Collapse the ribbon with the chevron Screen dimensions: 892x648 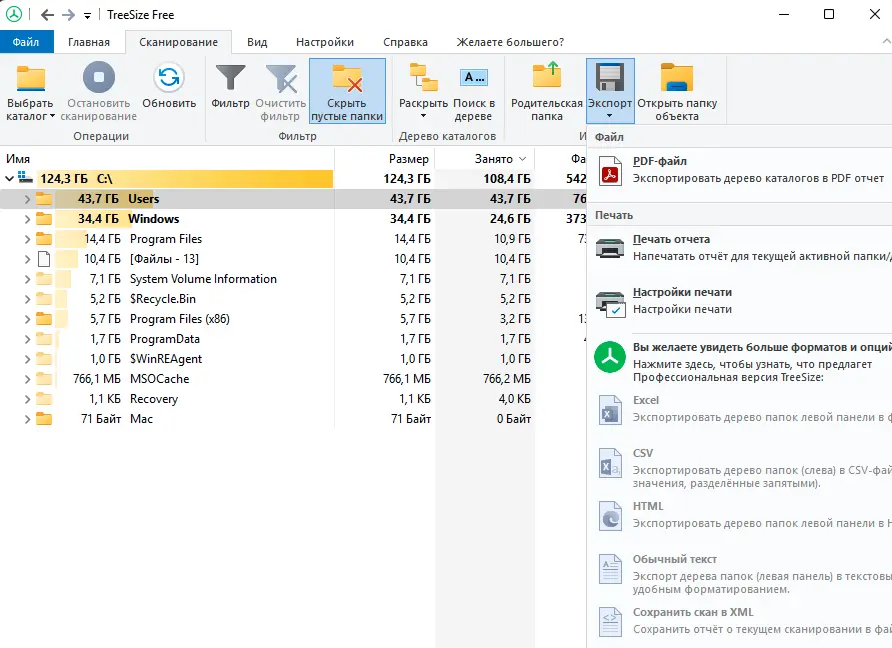886,41
